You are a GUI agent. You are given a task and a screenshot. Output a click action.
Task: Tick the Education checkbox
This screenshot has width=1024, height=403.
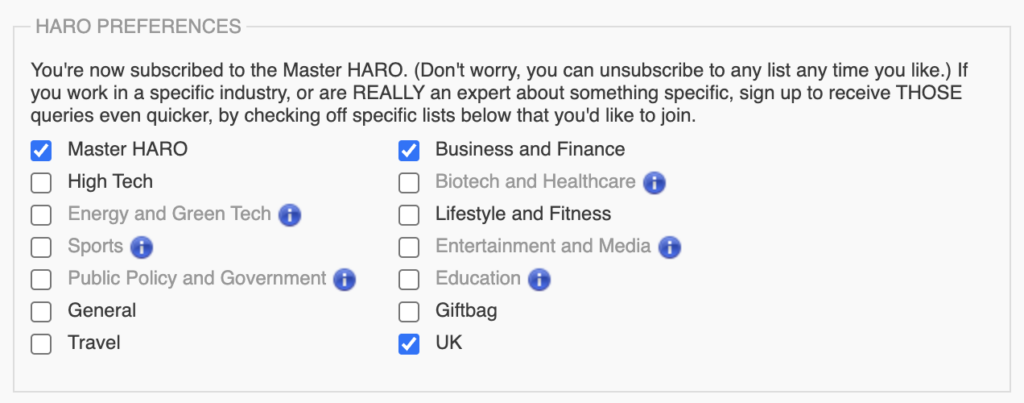point(409,279)
